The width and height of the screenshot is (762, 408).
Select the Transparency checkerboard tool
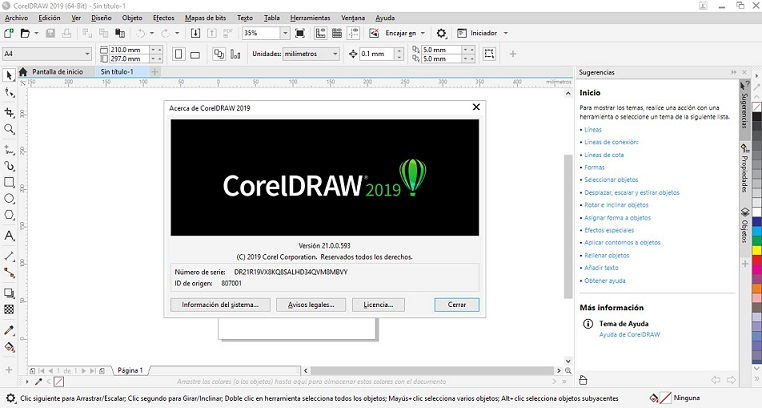click(x=9, y=309)
